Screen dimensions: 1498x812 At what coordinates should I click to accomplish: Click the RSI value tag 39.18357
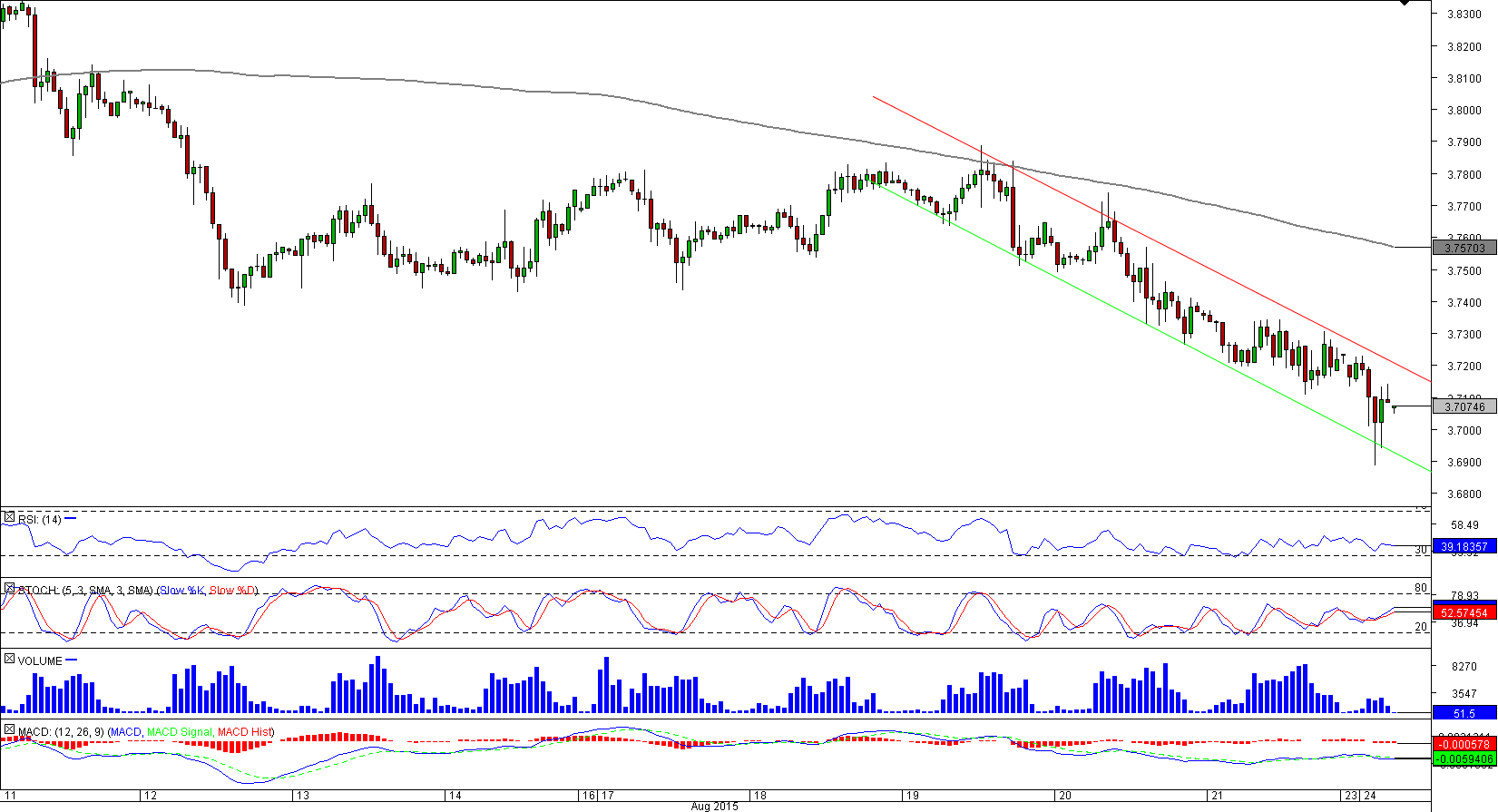1464,547
